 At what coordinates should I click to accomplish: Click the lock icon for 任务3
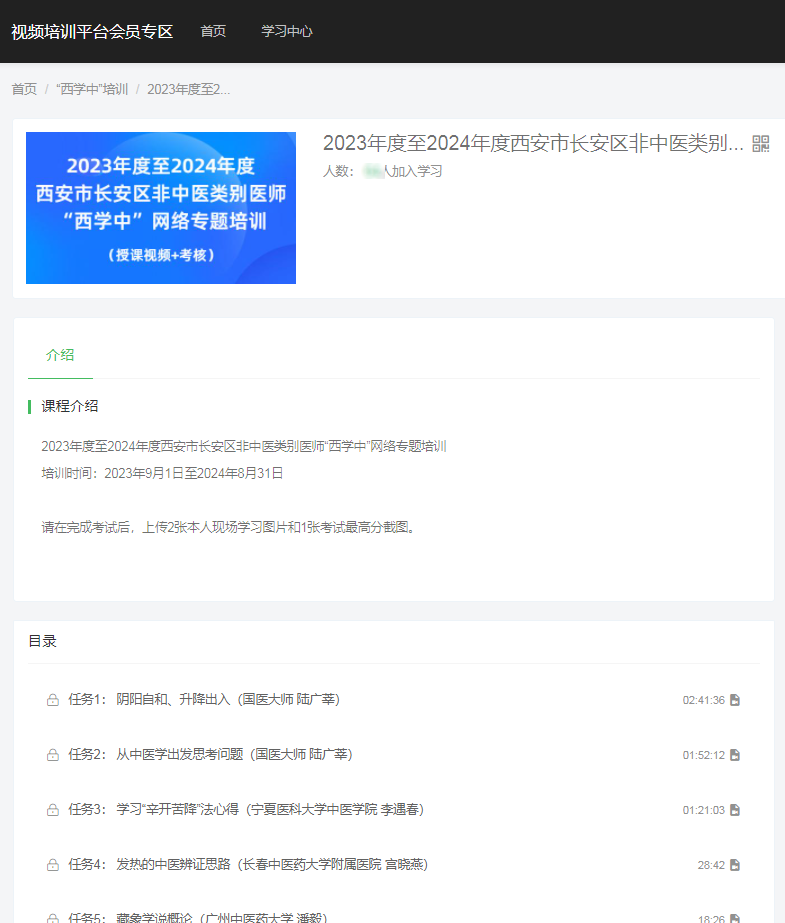pyautogui.click(x=53, y=809)
